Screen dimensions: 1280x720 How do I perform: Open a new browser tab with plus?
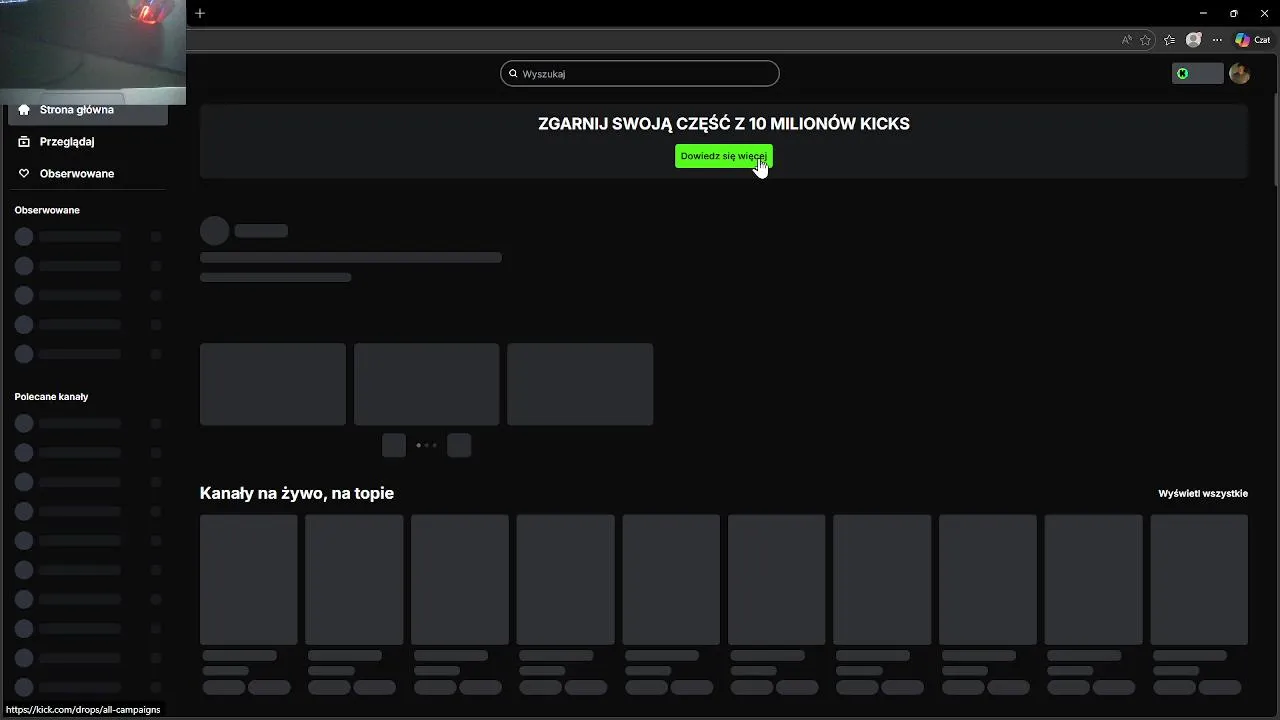pyautogui.click(x=200, y=13)
